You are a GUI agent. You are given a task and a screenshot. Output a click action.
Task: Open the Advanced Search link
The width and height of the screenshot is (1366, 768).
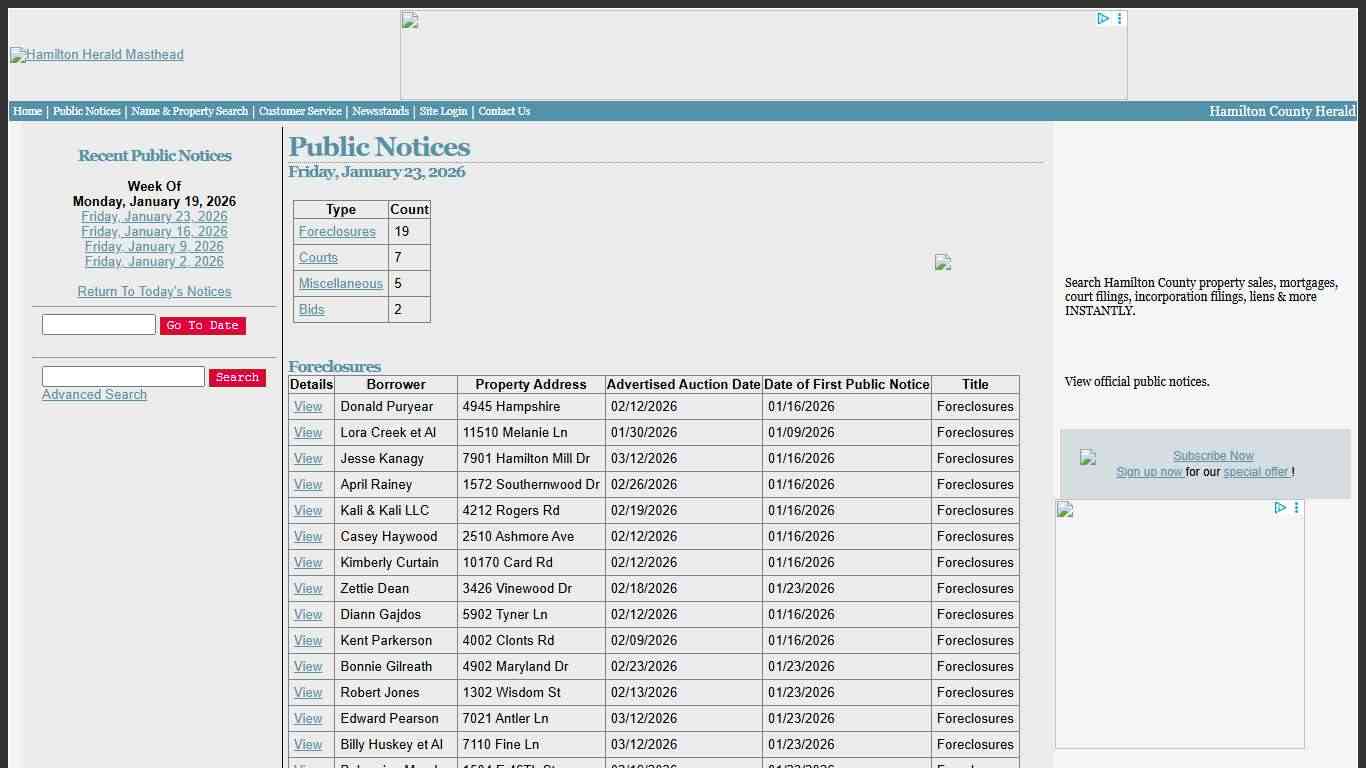pos(94,395)
